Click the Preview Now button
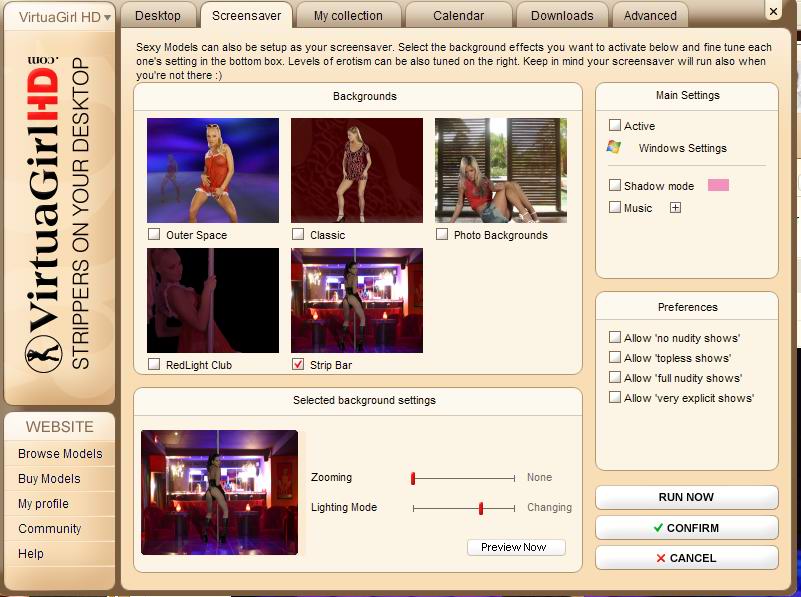 tap(516, 547)
